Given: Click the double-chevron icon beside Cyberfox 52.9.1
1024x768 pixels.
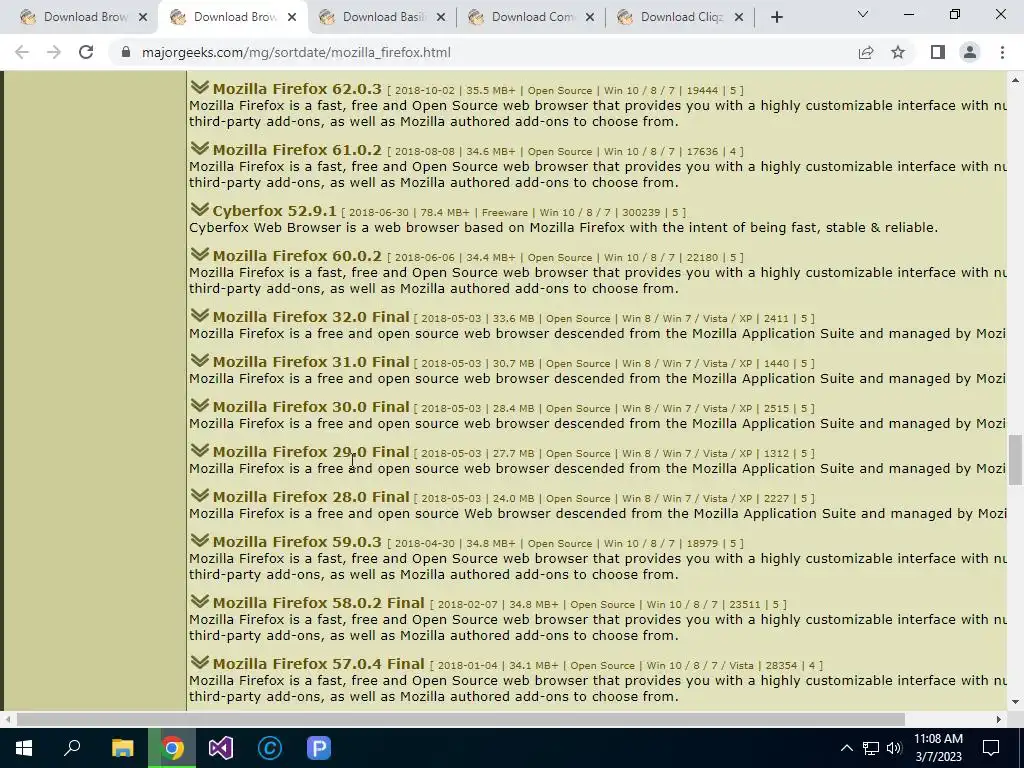Looking at the screenshot, I should coord(200,209).
